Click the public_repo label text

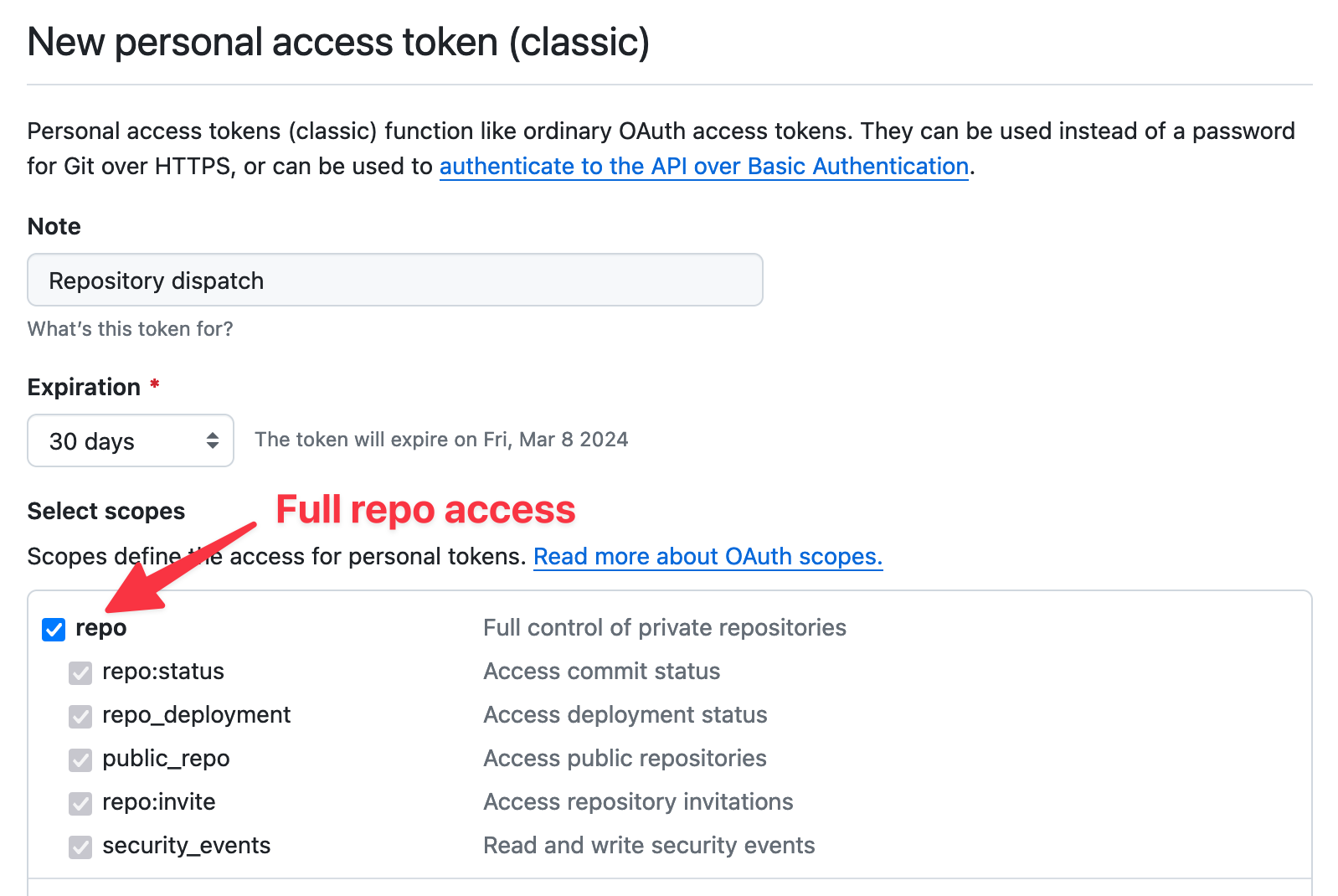point(166,759)
